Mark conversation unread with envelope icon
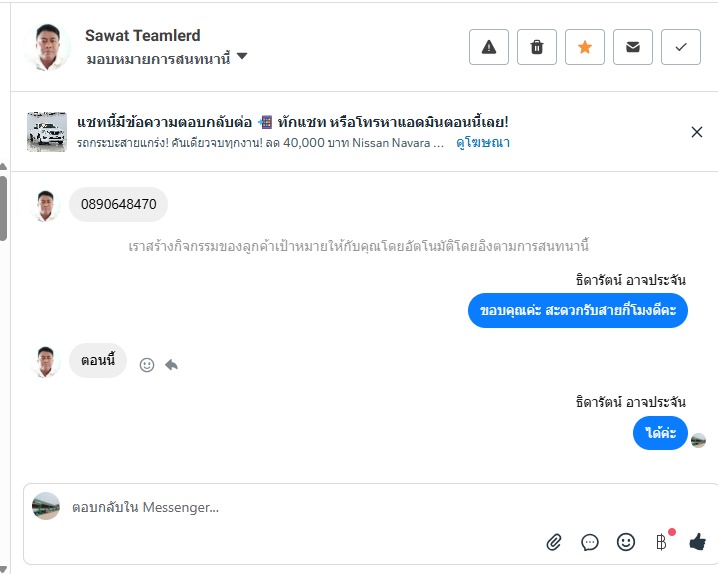 coord(633,47)
